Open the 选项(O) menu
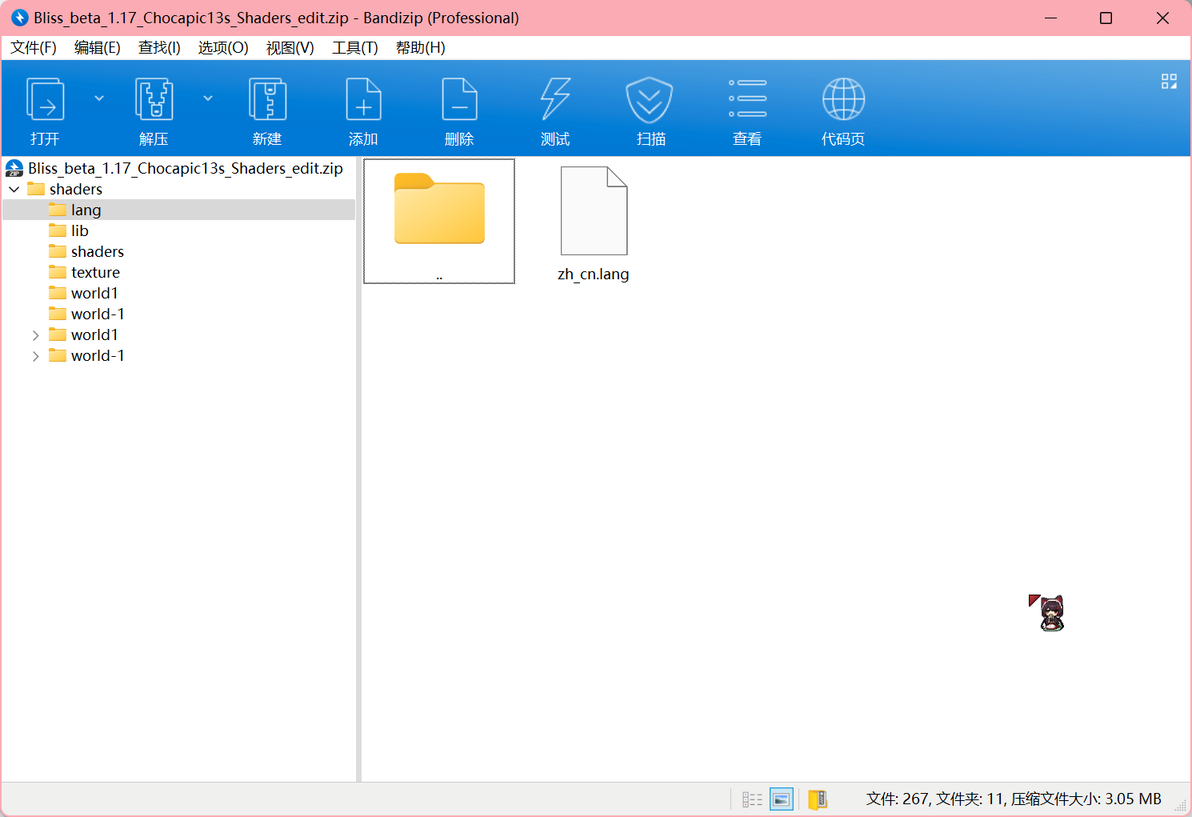The image size is (1192, 817). coord(223,48)
